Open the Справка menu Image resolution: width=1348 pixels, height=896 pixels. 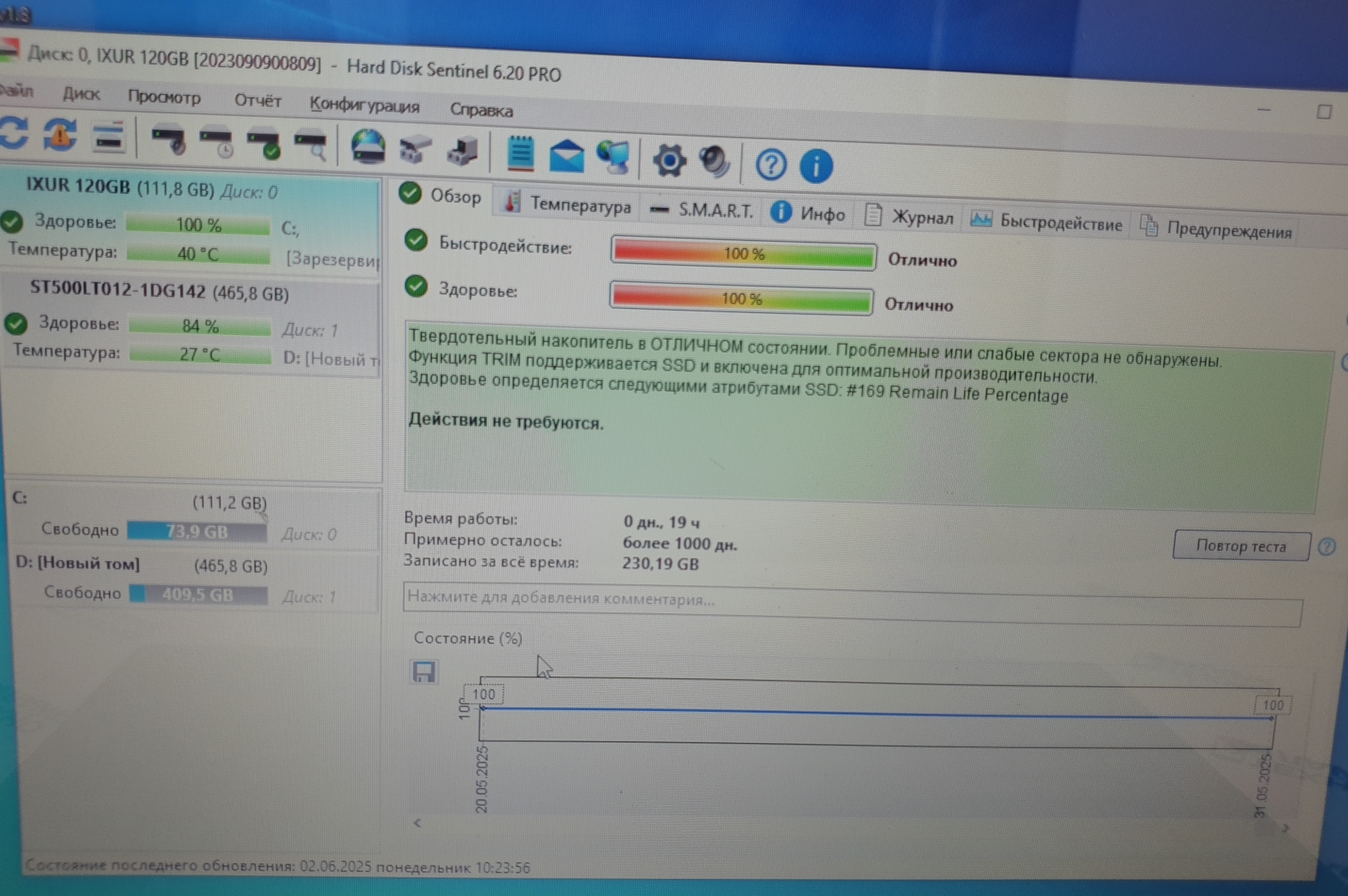481,110
